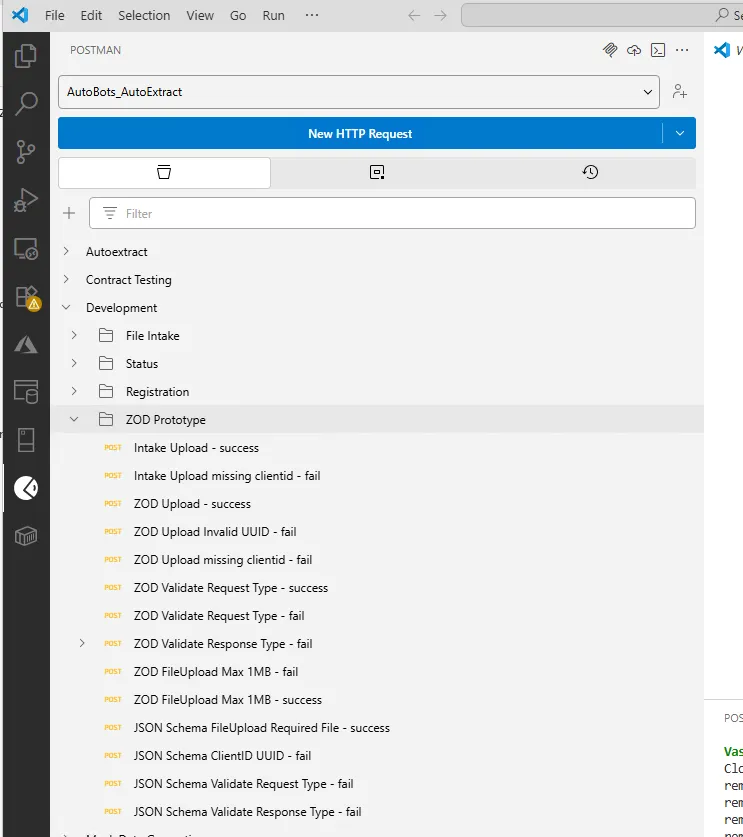Collapse the Development collection
743x837 pixels.
66,307
